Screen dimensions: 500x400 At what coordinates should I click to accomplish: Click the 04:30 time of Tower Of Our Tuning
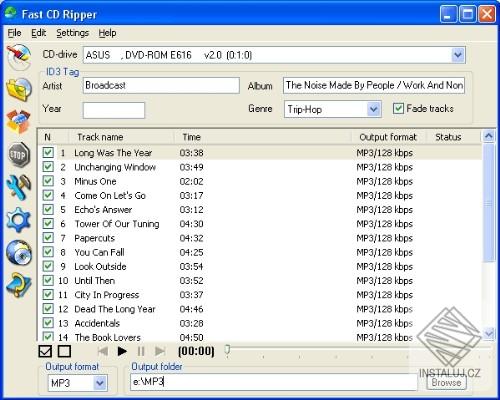[191, 224]
